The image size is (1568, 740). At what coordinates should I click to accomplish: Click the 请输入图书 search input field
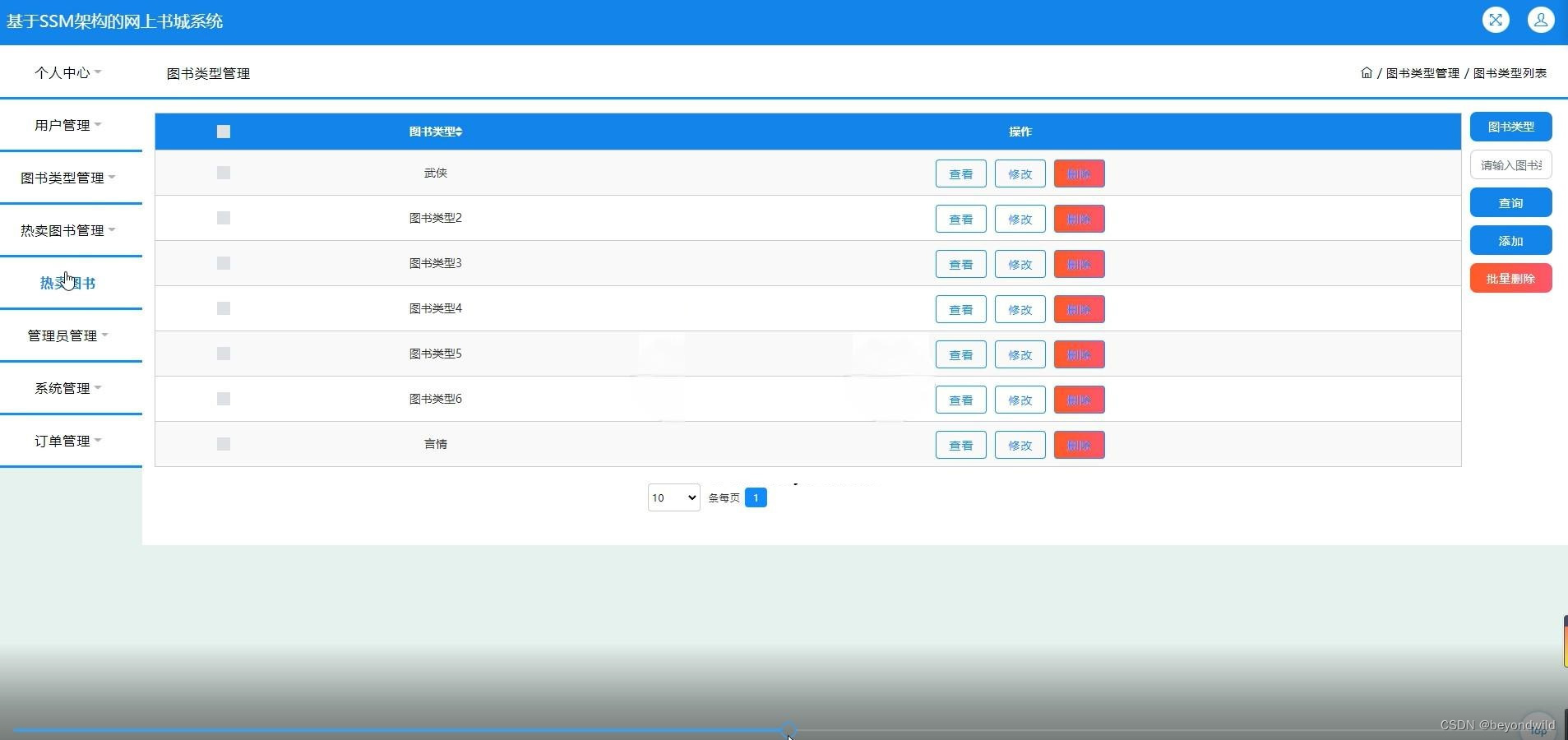1510,164
